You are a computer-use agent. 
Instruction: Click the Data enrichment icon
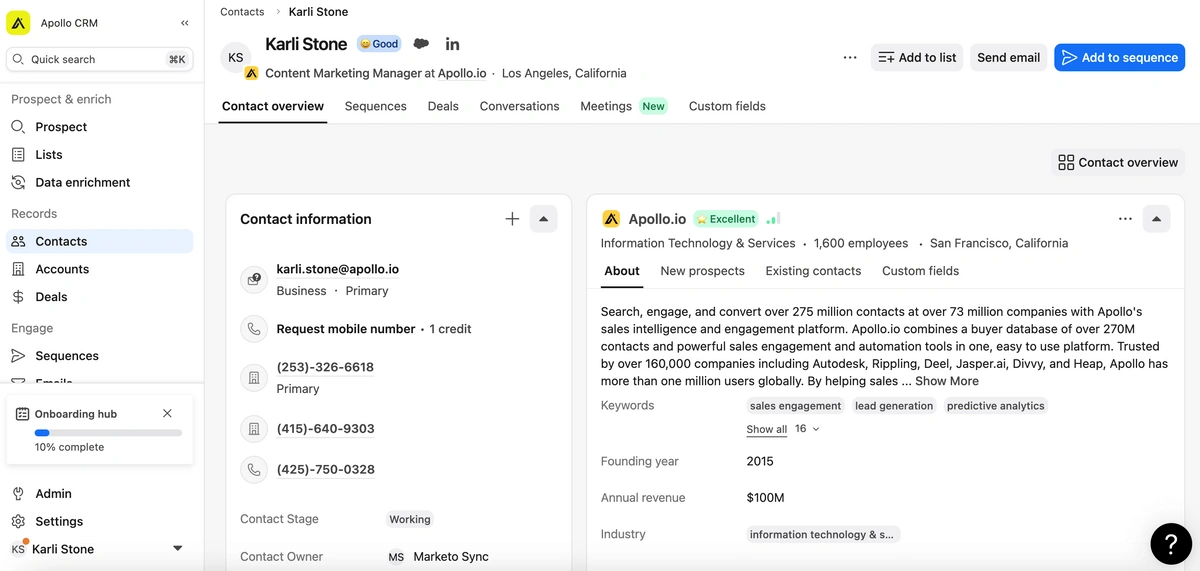[x=18, y=183]
